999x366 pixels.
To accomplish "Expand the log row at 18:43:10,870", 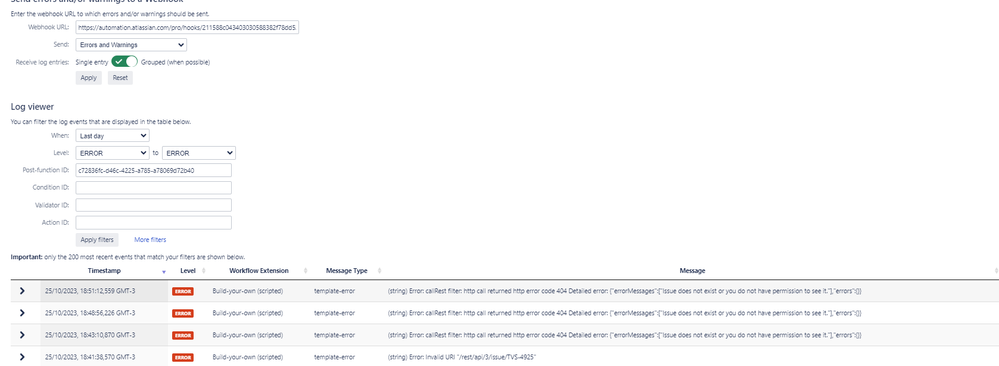I will coord(22,335).
